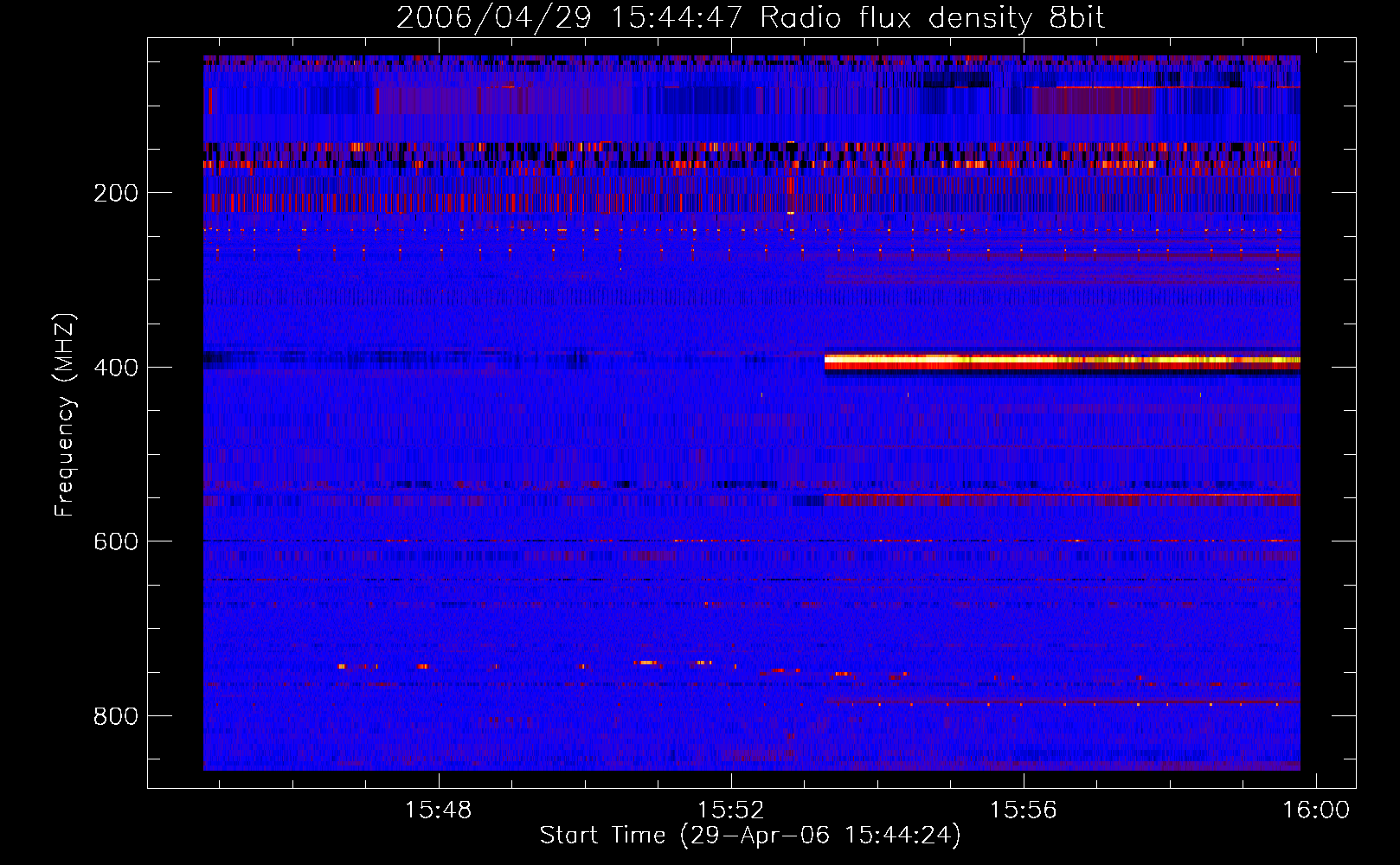
Task: Click the 15:52 time tick label
Action: coord(731,811)
